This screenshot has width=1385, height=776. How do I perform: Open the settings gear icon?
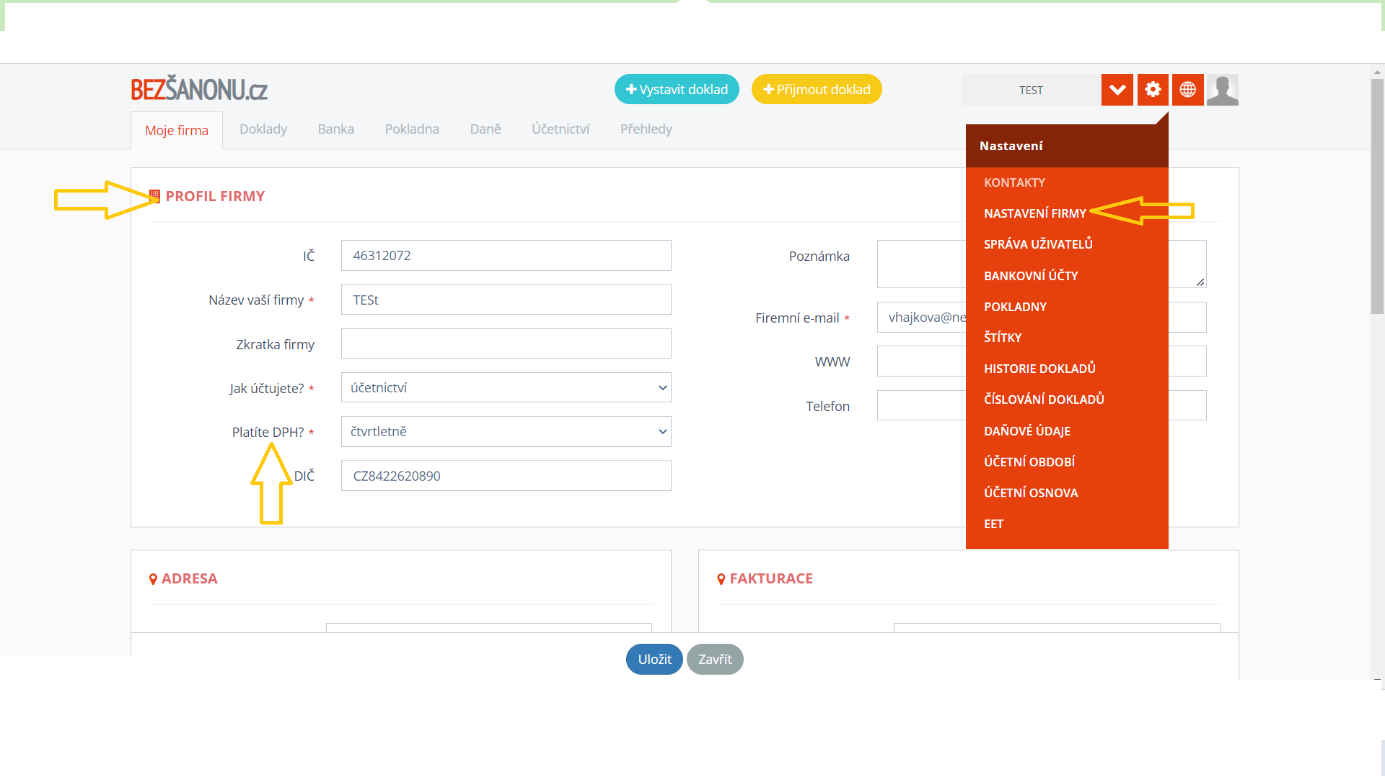point(1153,89)
